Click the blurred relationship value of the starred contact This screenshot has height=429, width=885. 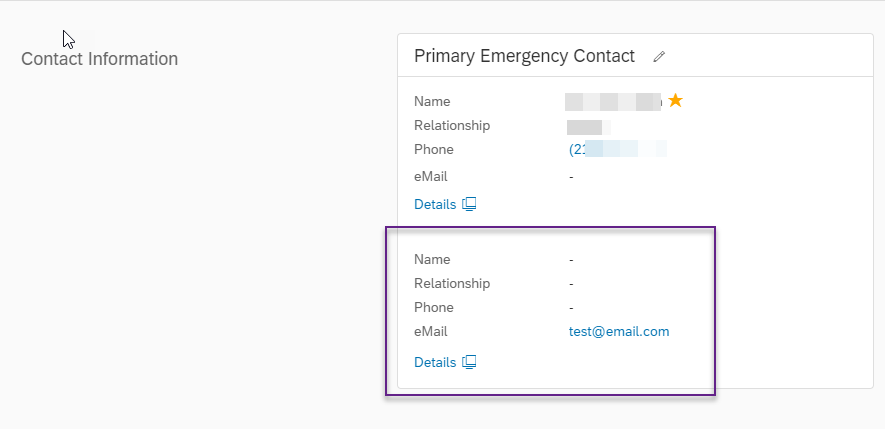[589, 126]
